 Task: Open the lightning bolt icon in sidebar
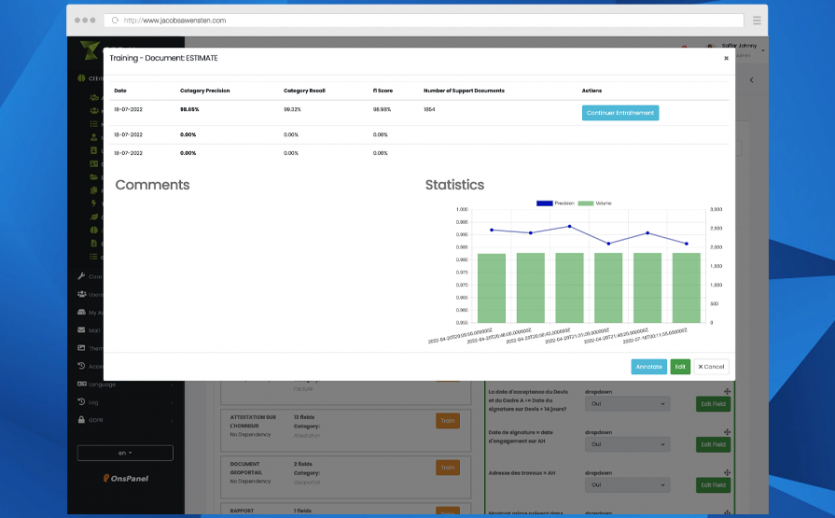click(94, 203)
